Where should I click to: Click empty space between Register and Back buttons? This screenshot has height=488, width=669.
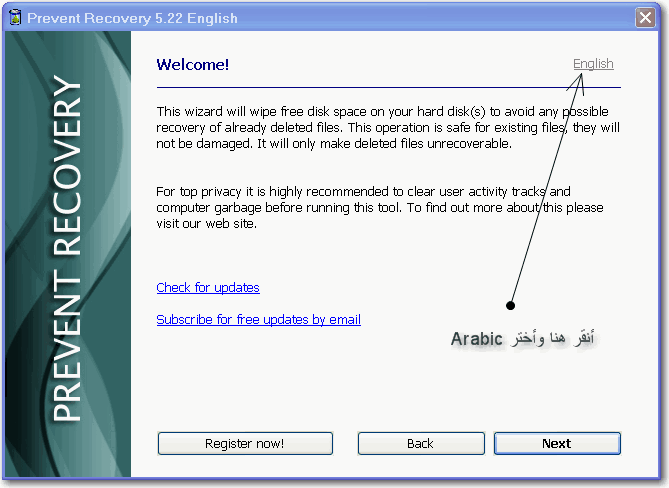click(345, 443)
